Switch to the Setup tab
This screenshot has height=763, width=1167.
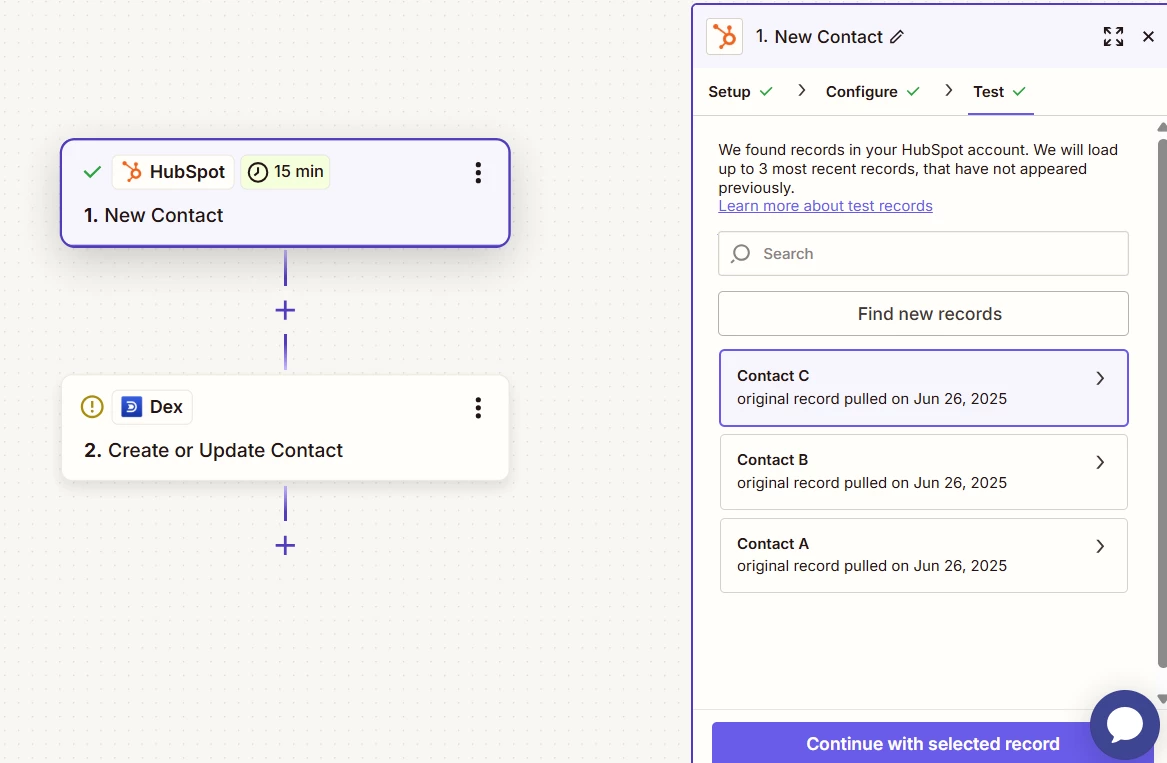pyautogui.click(x=740, y=92)
